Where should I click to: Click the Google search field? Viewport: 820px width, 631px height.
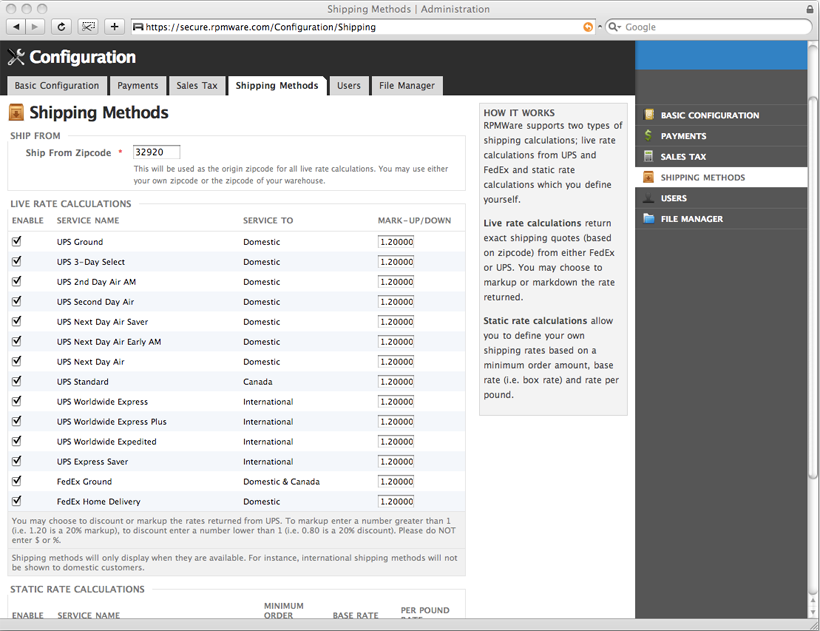coord(708,27)
